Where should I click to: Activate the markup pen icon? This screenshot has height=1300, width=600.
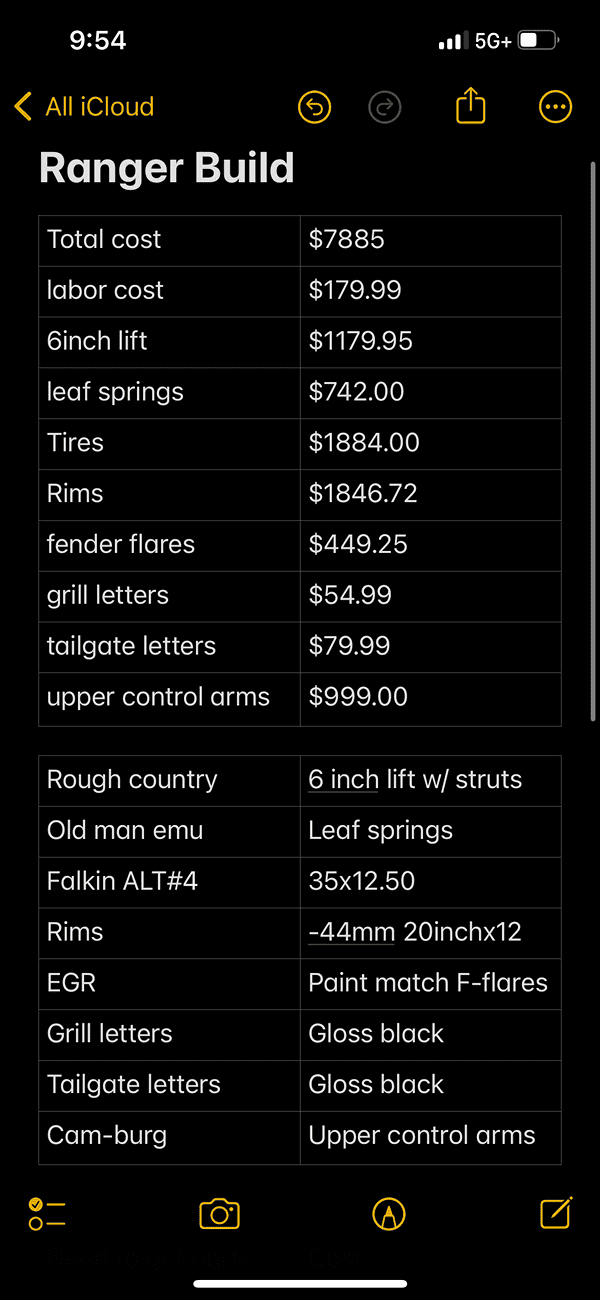(388, 1213)
